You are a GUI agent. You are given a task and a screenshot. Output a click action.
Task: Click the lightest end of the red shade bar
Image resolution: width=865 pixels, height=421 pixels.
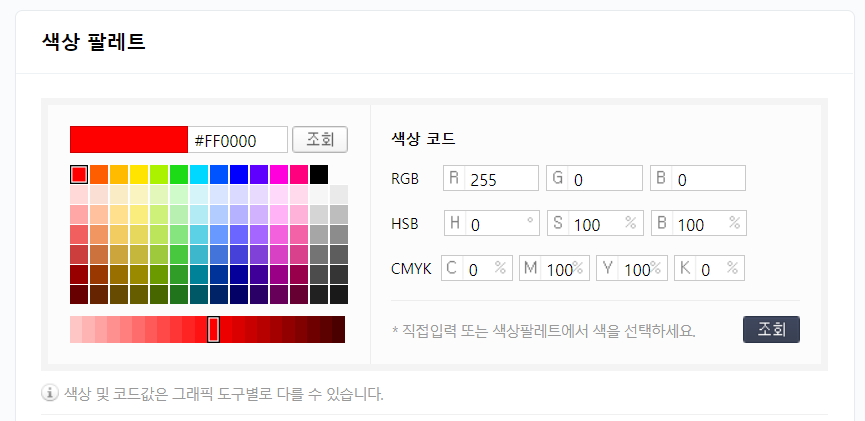coord(75,329)
